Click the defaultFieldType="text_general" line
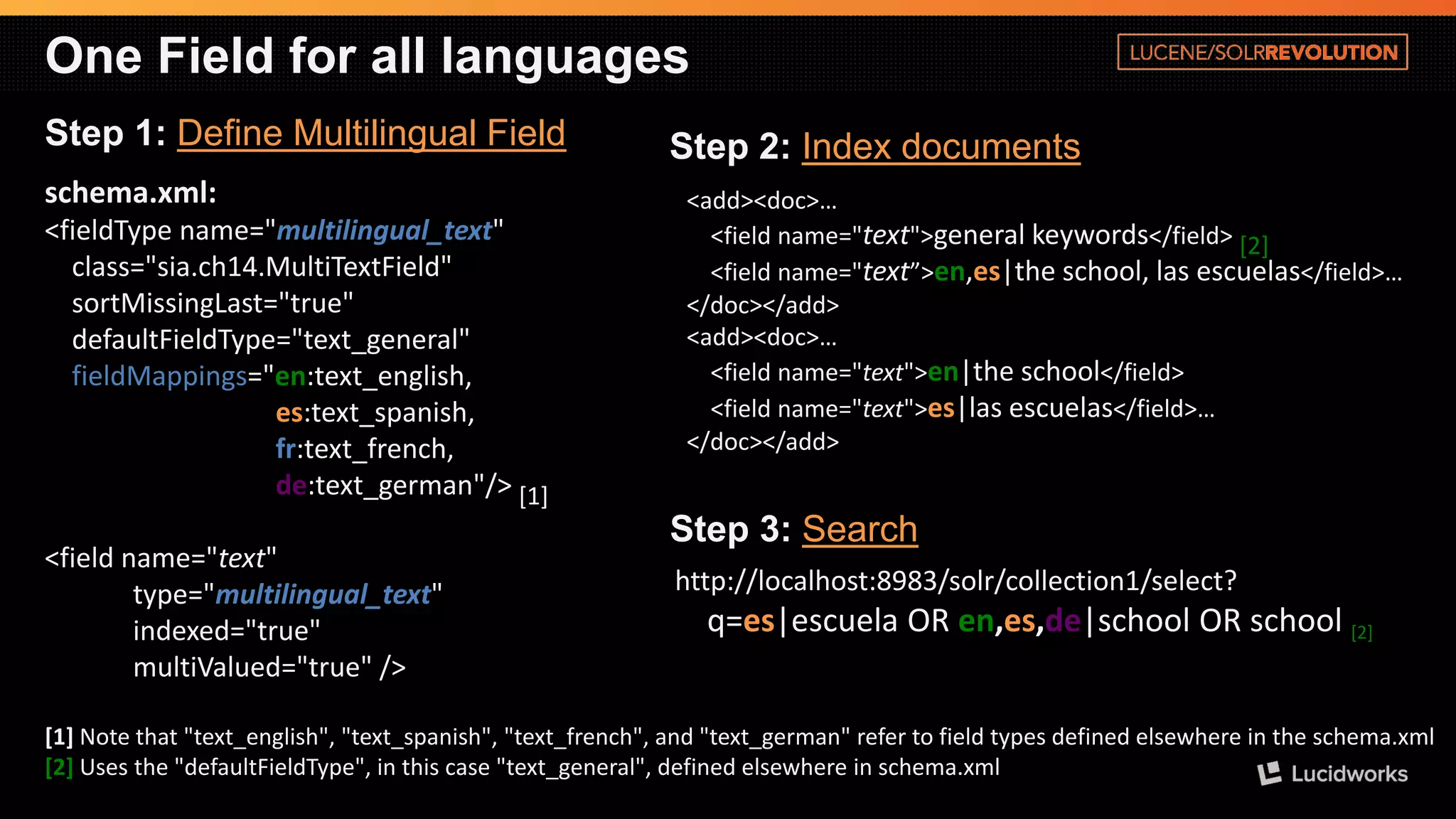 [271, 340]
